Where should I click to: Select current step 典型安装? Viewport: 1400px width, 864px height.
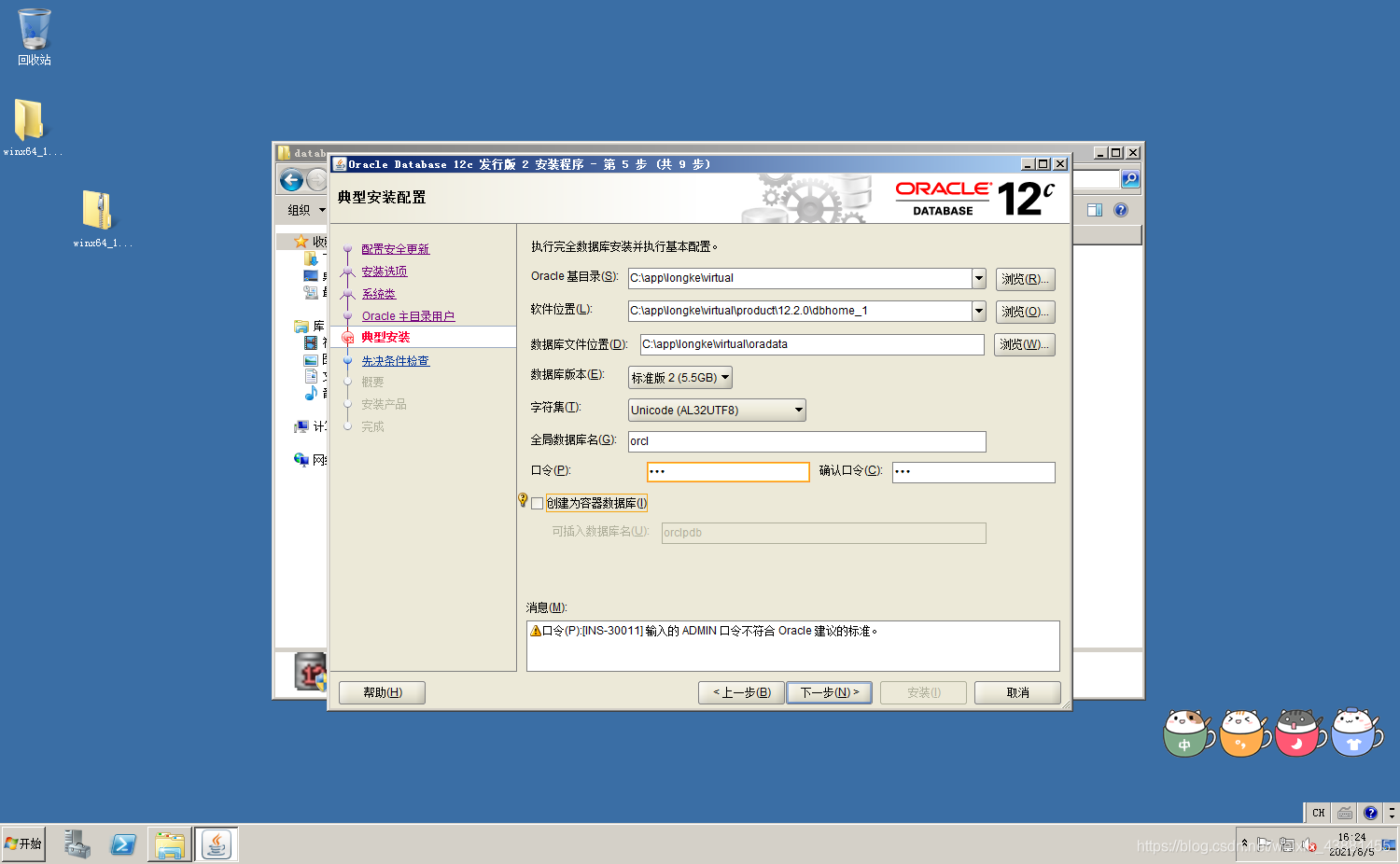tap(385, 337)
